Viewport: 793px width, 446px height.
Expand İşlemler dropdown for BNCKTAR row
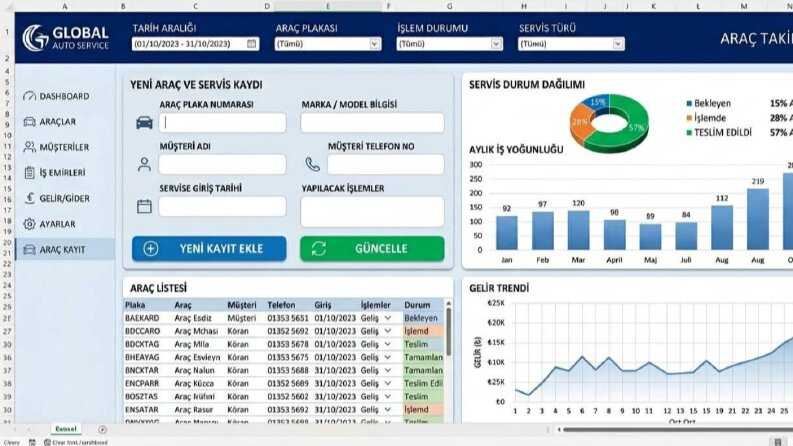pos(387,371)
